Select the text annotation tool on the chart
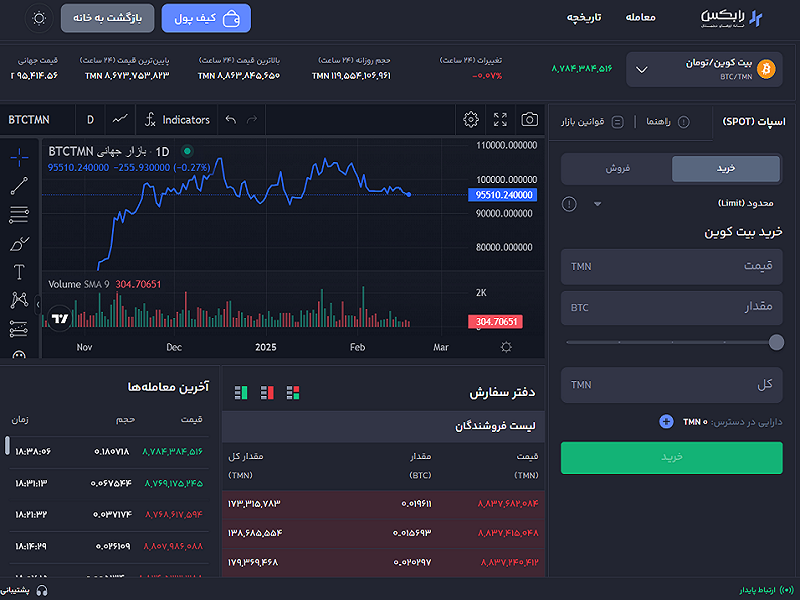Image resolution: width=800 pixels, height=600 pixels. click(x=18, y=270)
